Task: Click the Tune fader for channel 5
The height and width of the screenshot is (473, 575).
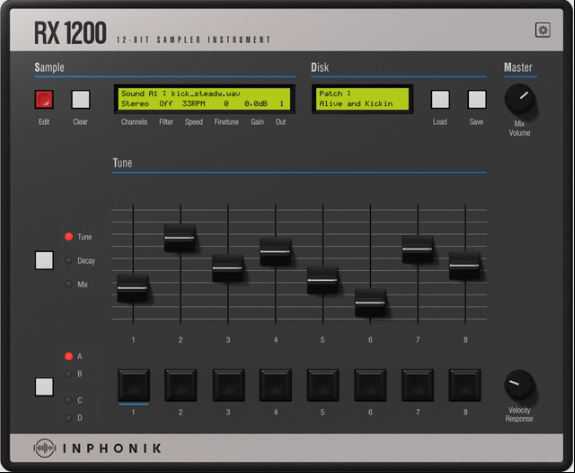Action: tap(323, 280)
